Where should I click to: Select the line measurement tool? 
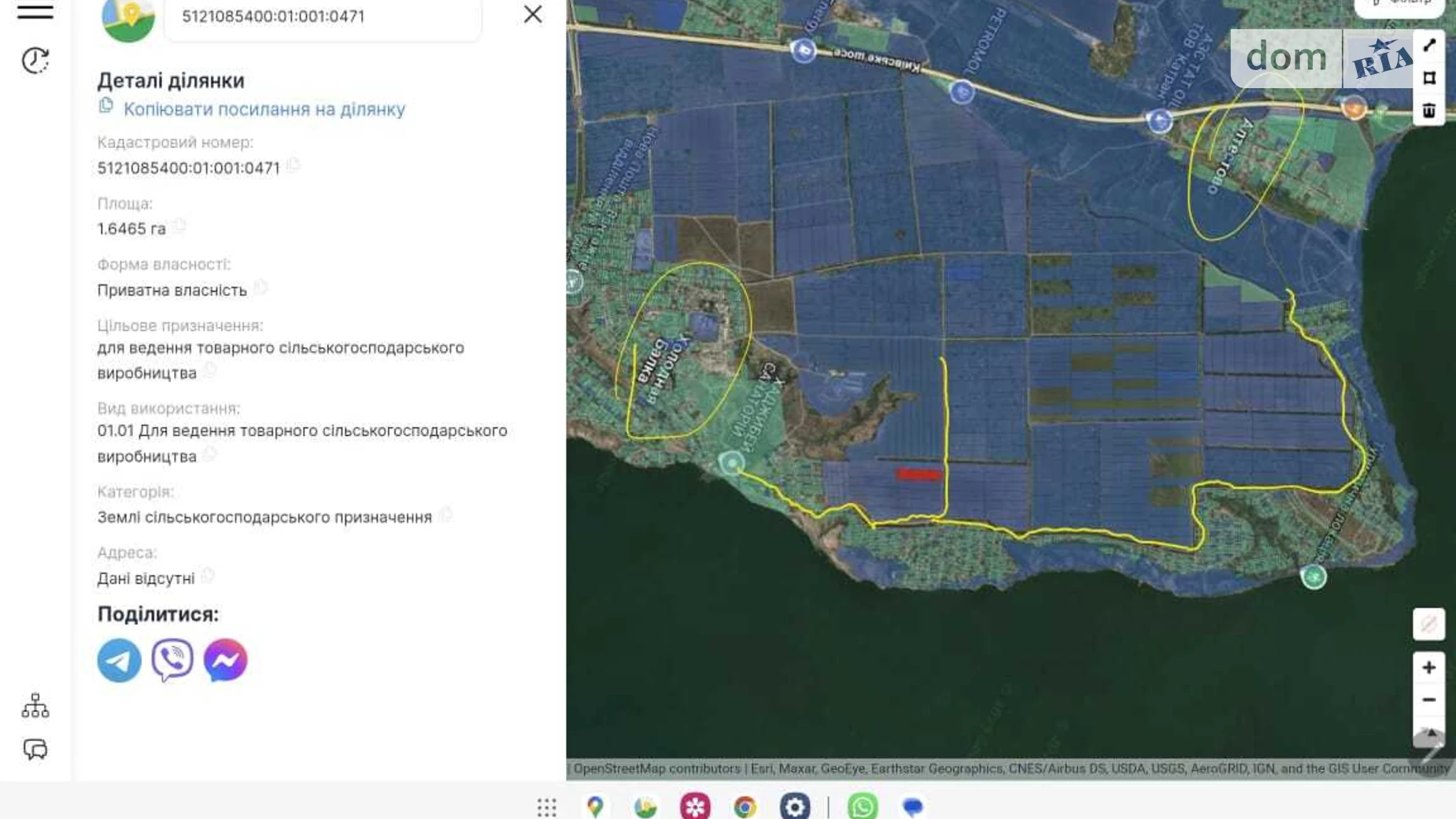(x=1429, y=46)
